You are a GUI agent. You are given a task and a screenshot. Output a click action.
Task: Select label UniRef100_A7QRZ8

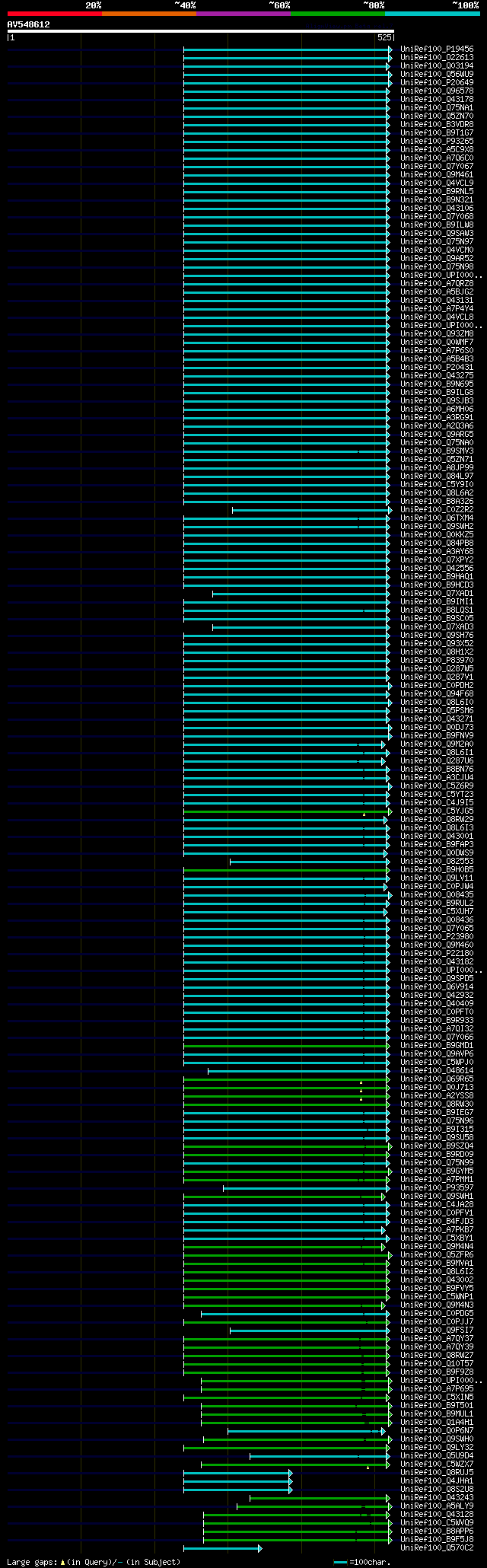(437, 283)
